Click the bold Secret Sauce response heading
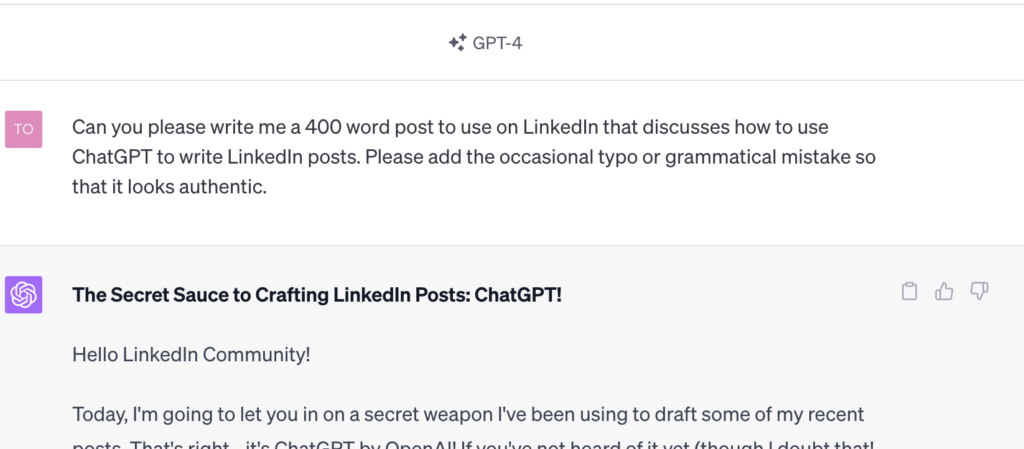The image size is (1024, 449). (317, 295)
